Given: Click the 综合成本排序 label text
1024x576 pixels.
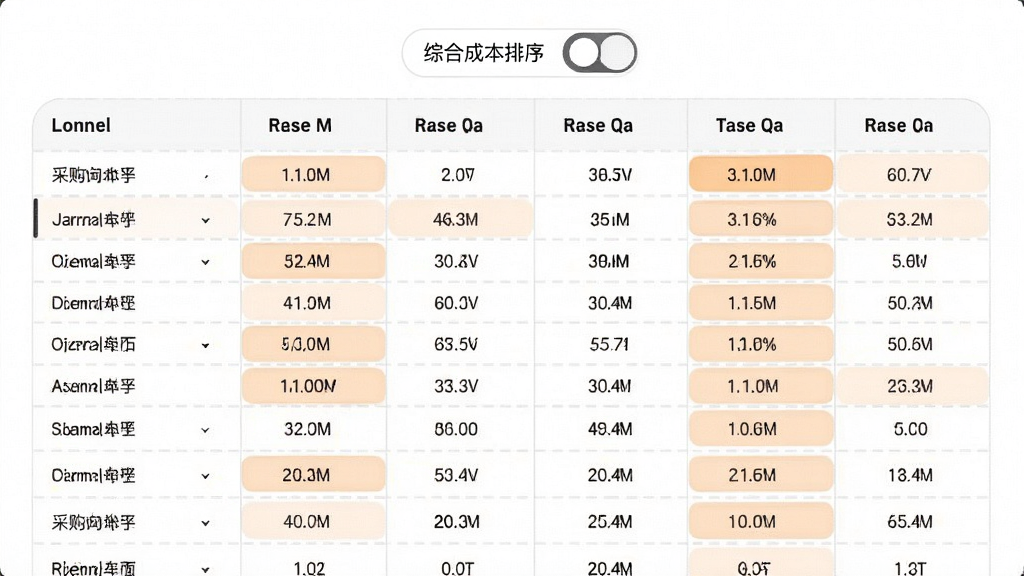Looking at the screenshot, I should (x=483, y=53).
